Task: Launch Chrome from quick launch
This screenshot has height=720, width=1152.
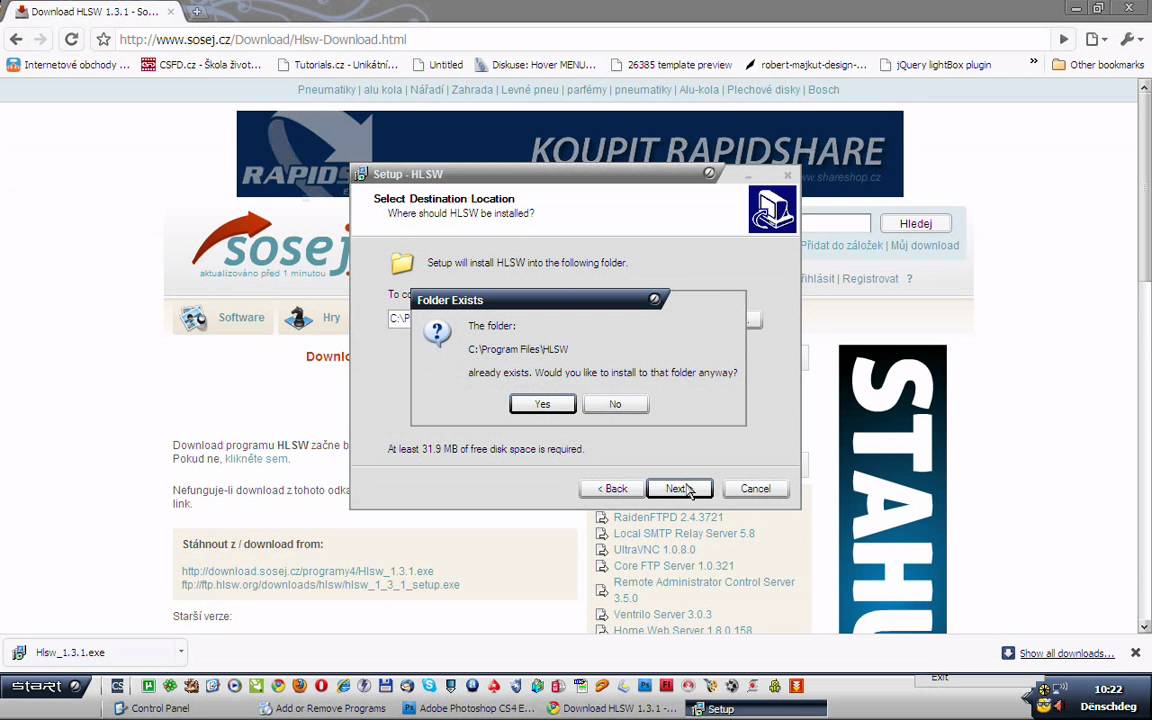Action: point(278,686)
